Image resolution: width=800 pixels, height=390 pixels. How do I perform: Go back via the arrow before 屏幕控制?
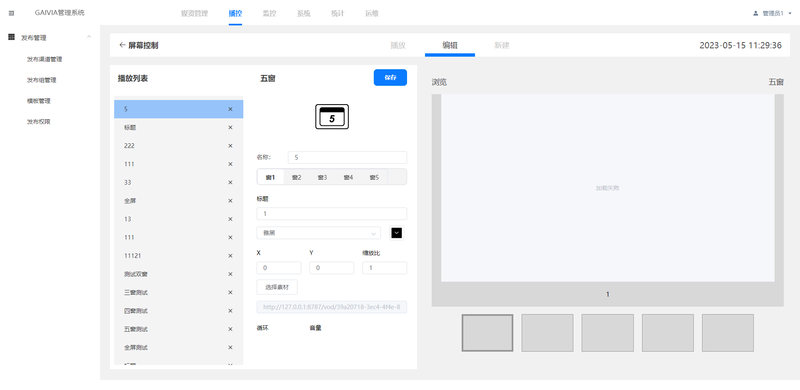pos(122,45)
